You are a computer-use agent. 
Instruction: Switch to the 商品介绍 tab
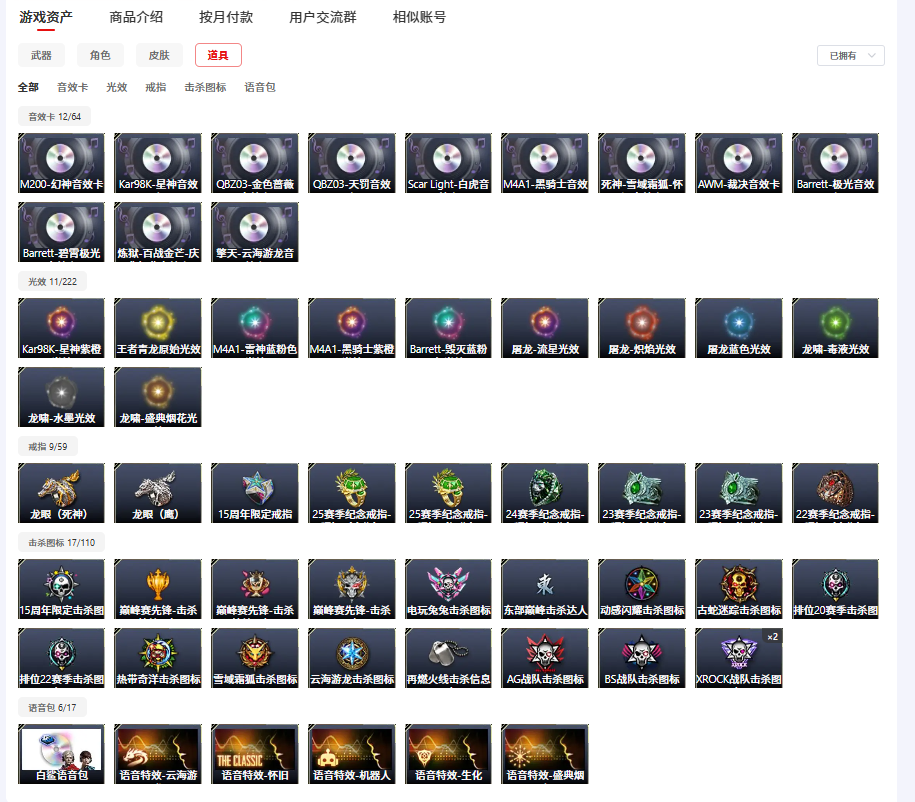tap(136, 18)
